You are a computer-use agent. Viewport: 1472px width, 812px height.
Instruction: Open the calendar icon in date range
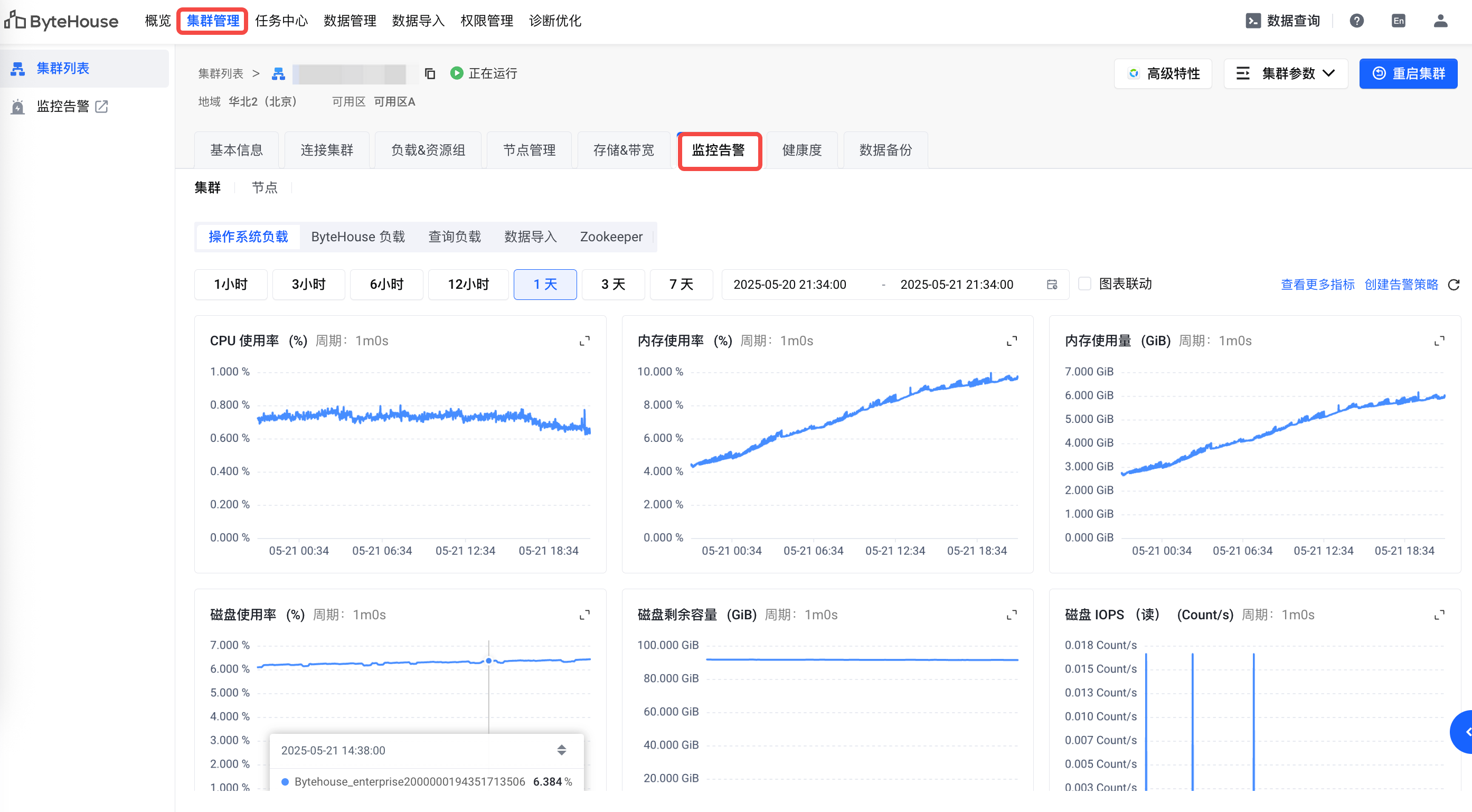click(x=1052, y=285)
